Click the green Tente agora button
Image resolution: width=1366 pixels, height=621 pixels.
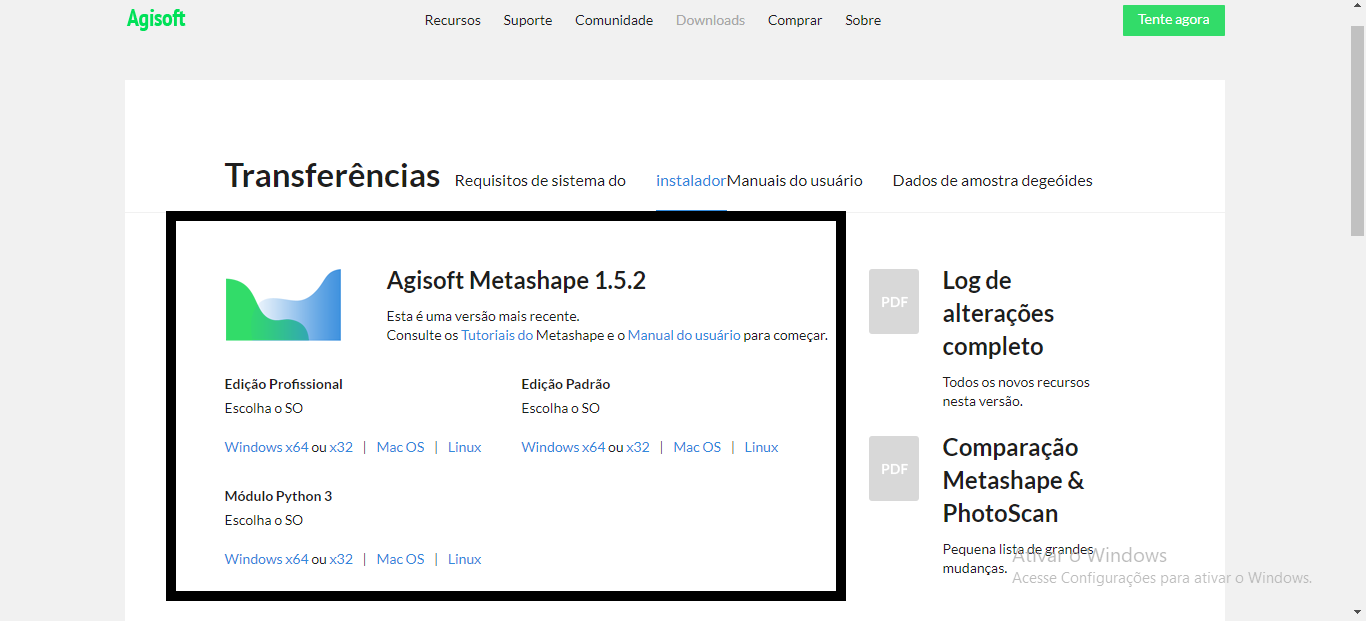(1174, 20)
